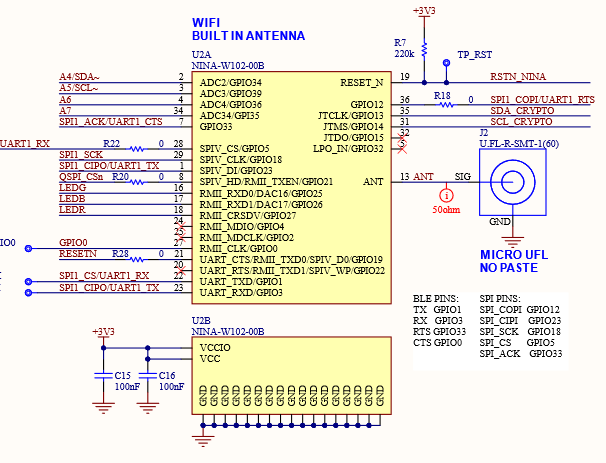Click the test point on pin 23 line
This screenshot has width=606, height=463.
pos(28,293)
